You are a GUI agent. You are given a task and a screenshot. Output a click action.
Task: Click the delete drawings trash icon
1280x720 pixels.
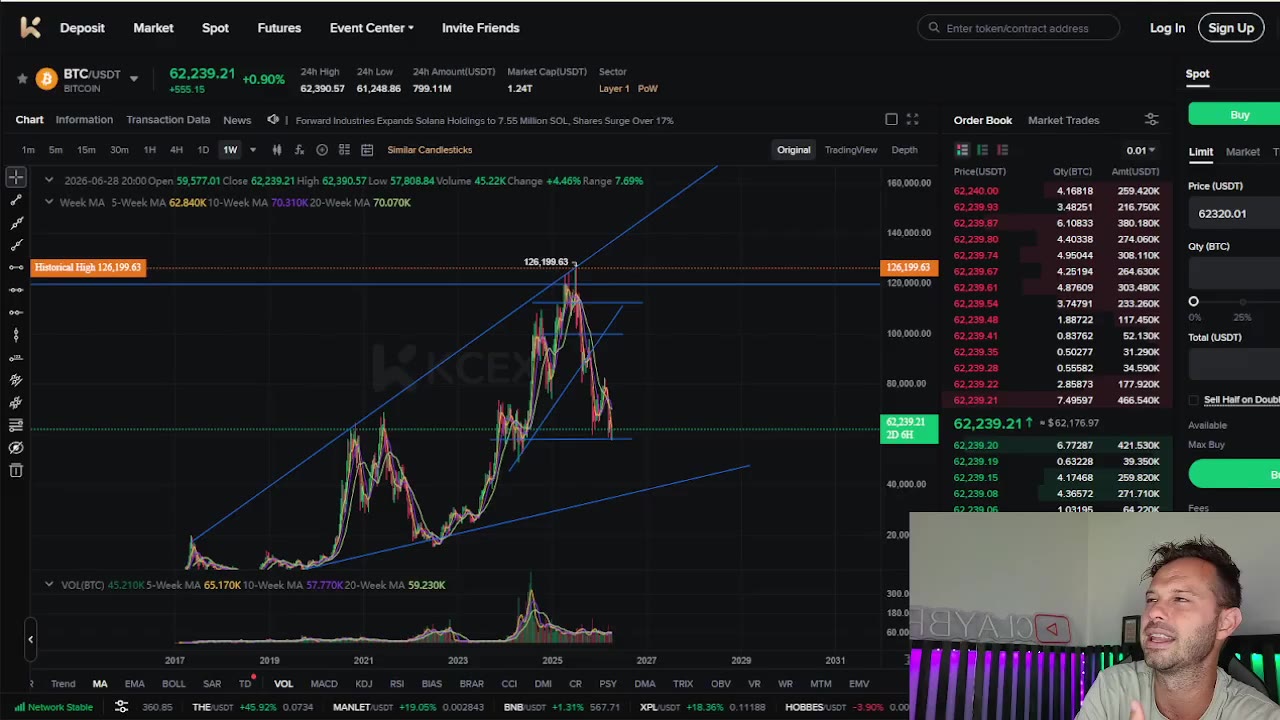point(16,471)
